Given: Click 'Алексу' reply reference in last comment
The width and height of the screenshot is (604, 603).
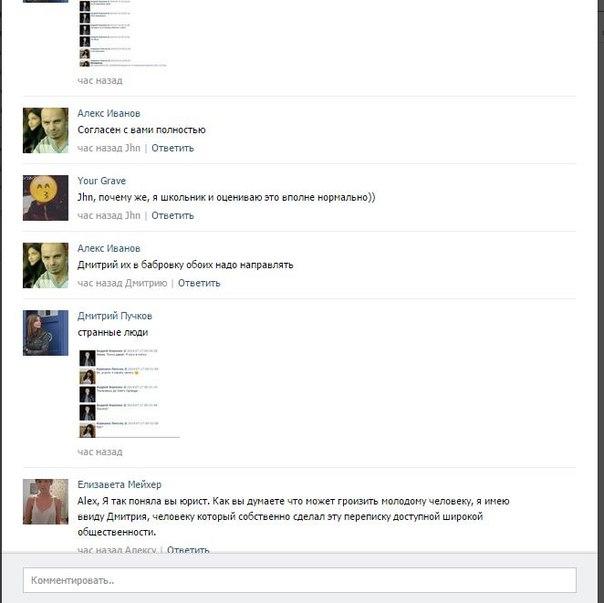Looking at the screenshot, I should point(141,550).
